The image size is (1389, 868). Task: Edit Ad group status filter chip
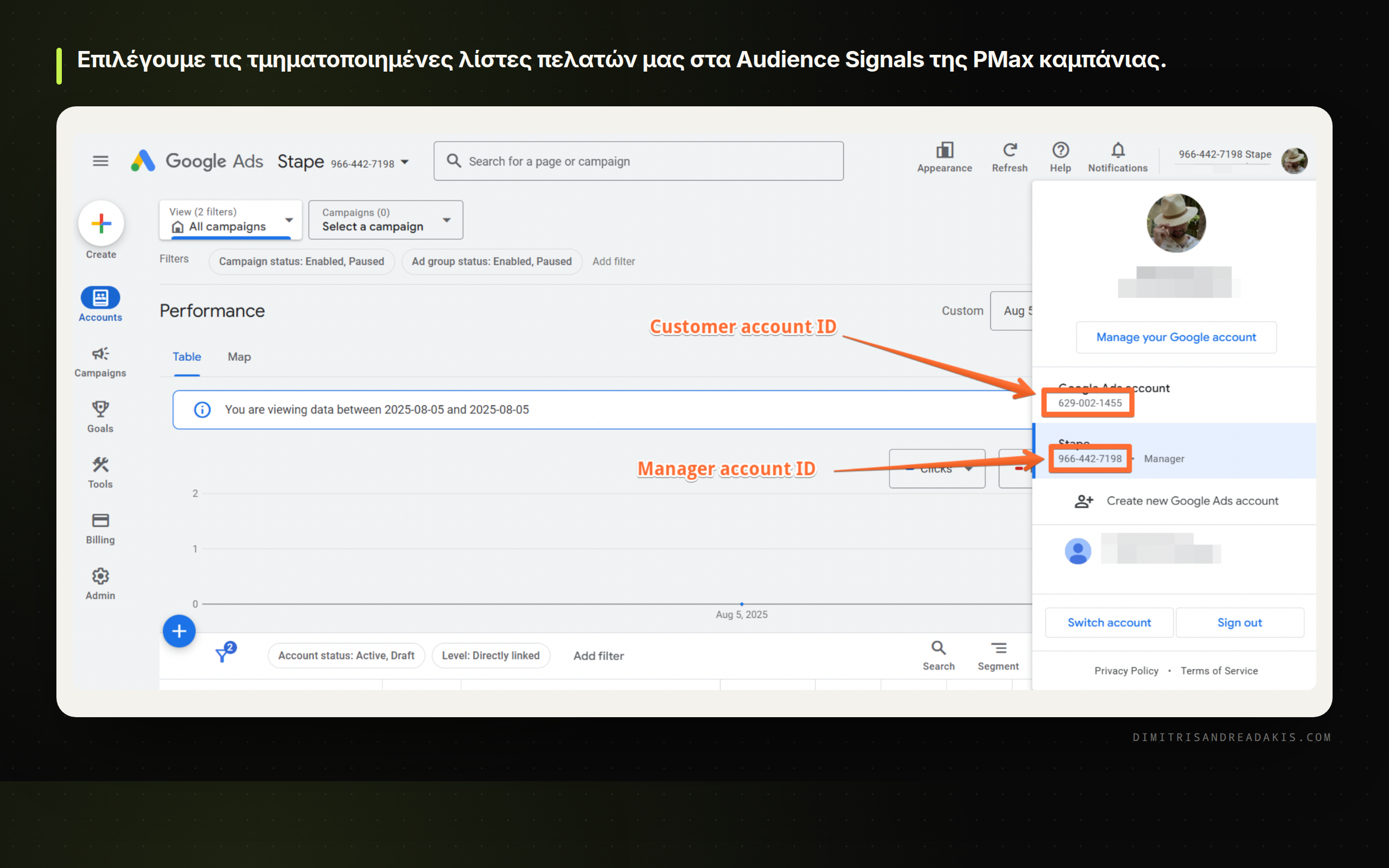pos(492,262)
